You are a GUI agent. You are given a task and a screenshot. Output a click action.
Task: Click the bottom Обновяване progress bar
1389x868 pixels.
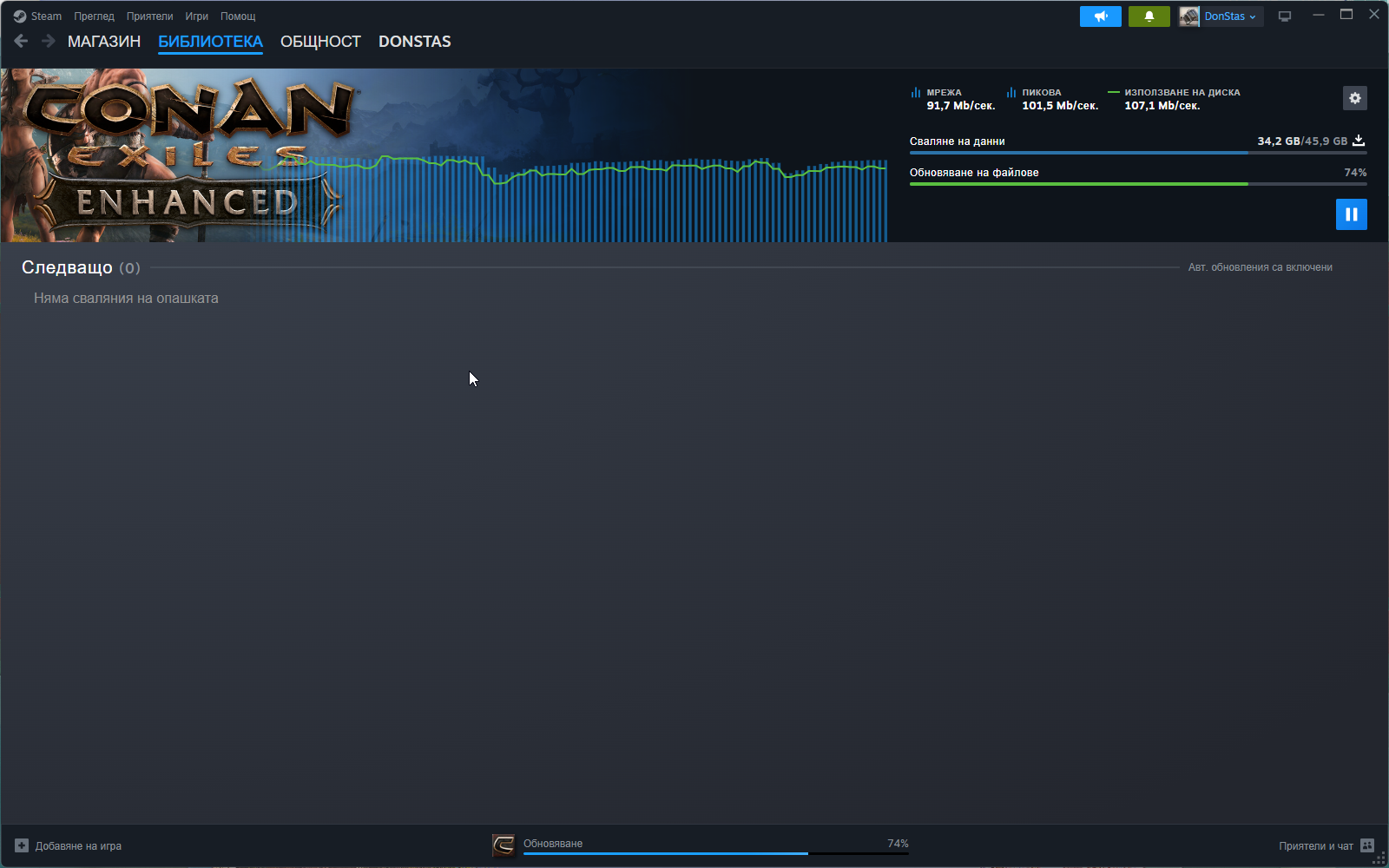716,854
